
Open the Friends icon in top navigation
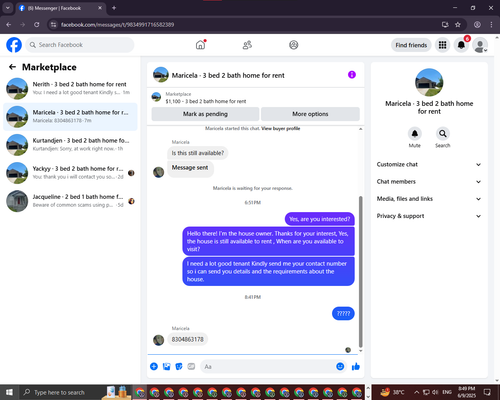point(247,45)
